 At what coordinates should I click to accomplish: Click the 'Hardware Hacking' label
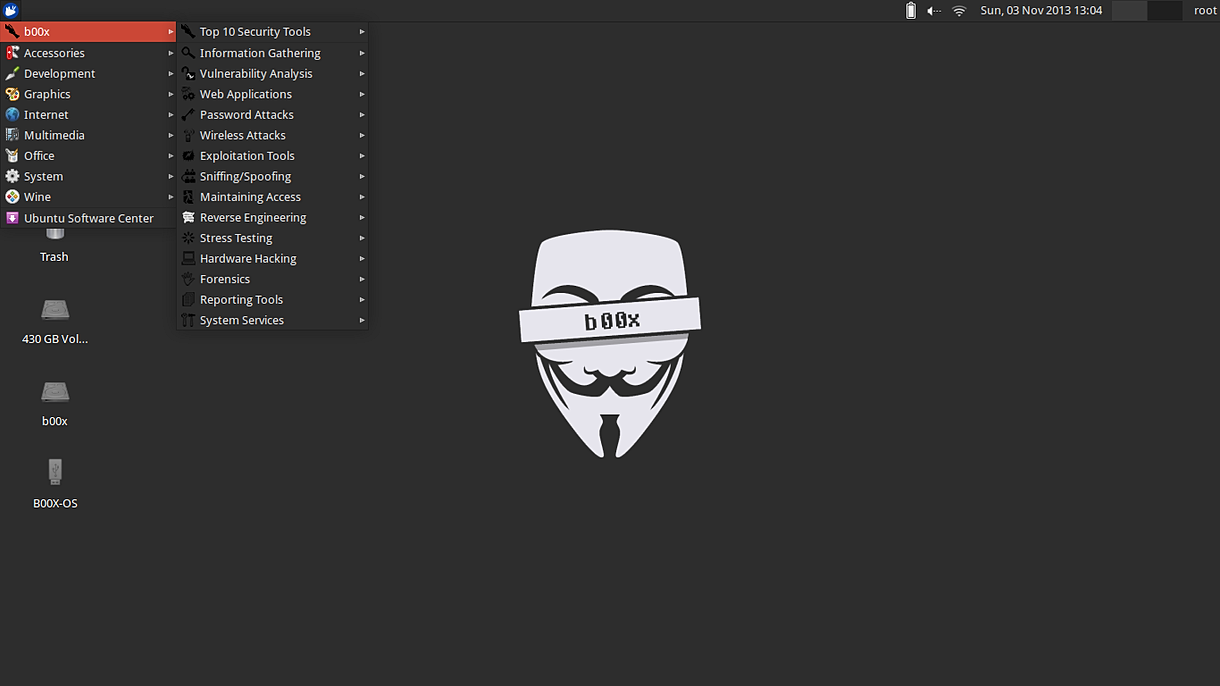pos(248,258)
